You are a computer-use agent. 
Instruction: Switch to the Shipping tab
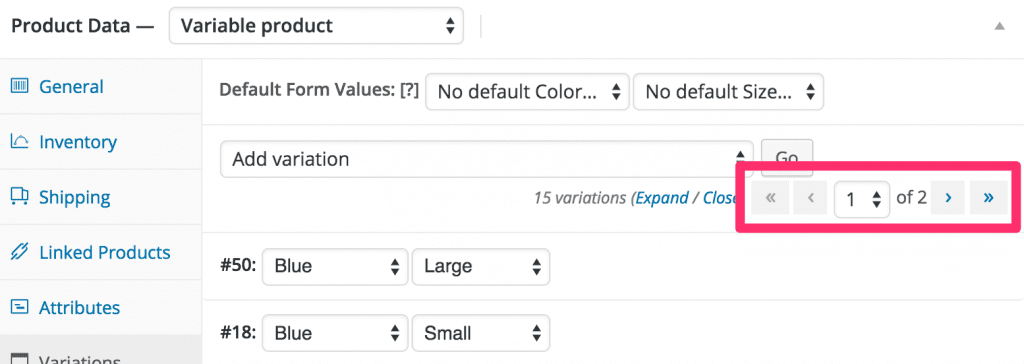pyautogui.click(x=74, y=197)
